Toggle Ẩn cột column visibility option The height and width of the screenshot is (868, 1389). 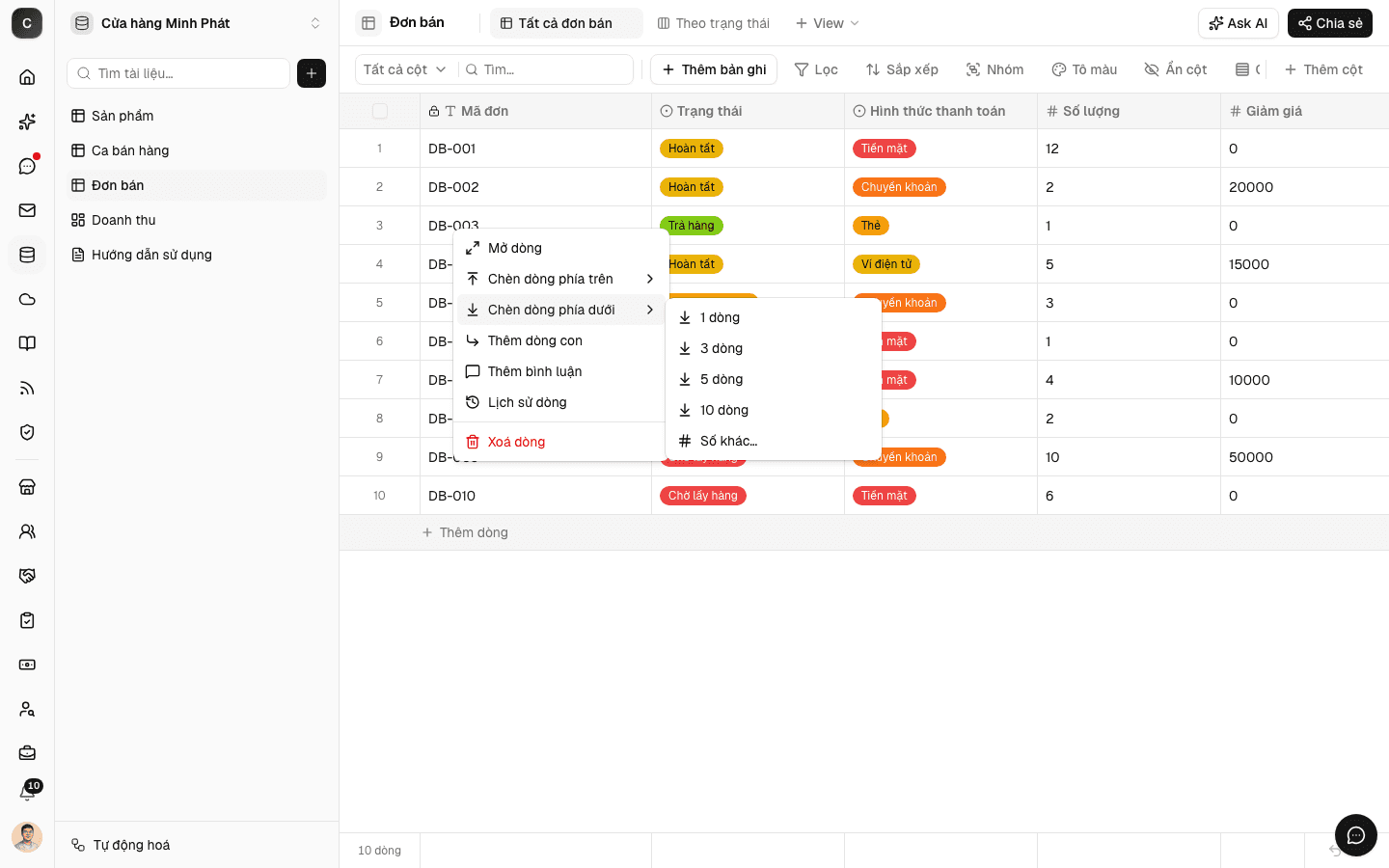click(x=1176, y=69)
